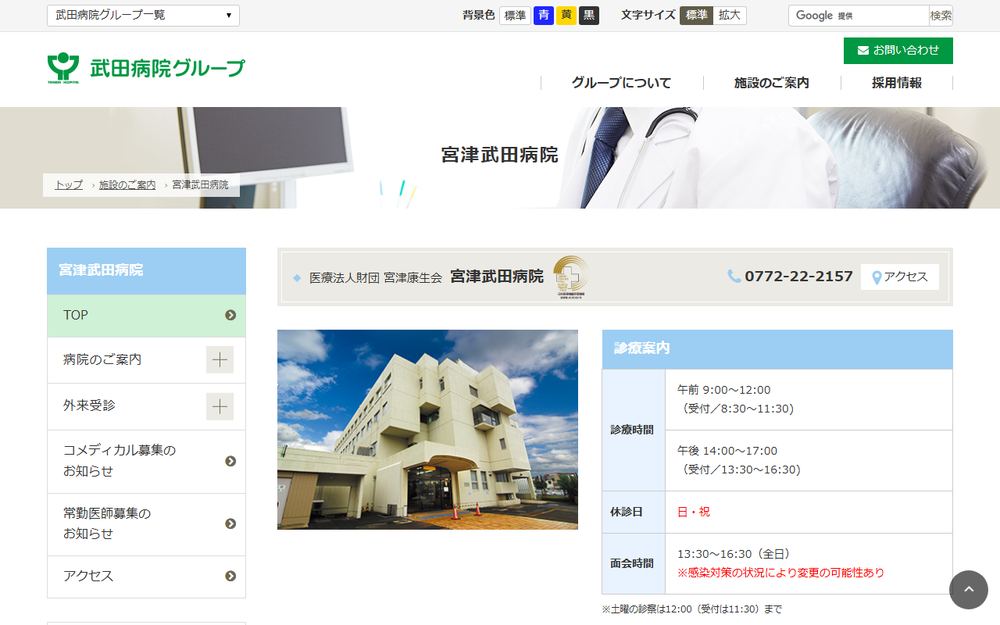Click the arrow icon on TOP row
Image resolution: width=1000 pixels, height=625 pixels.
click(230, 315)
